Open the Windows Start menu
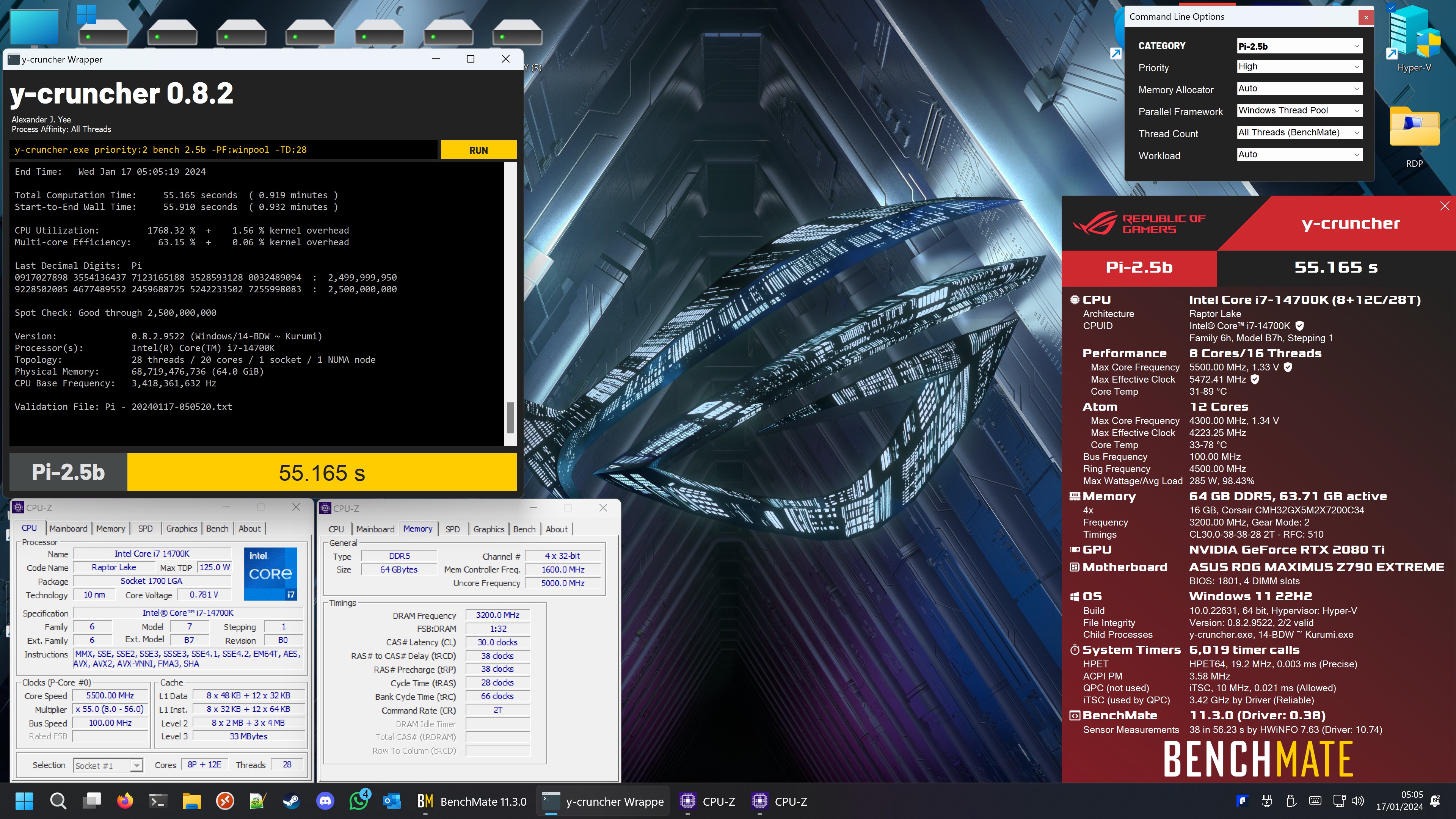This screenshot has height=819, width=1456. click(x=24, y=801)
